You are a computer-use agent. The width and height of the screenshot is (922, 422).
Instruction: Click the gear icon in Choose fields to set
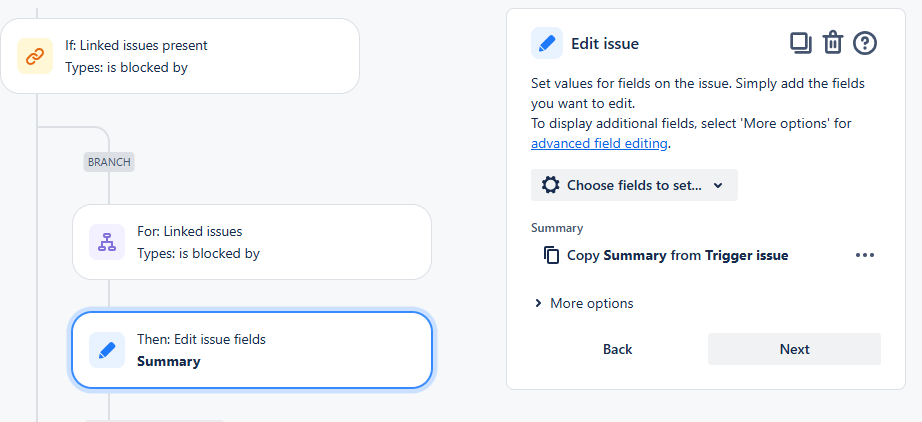point(550,185)
